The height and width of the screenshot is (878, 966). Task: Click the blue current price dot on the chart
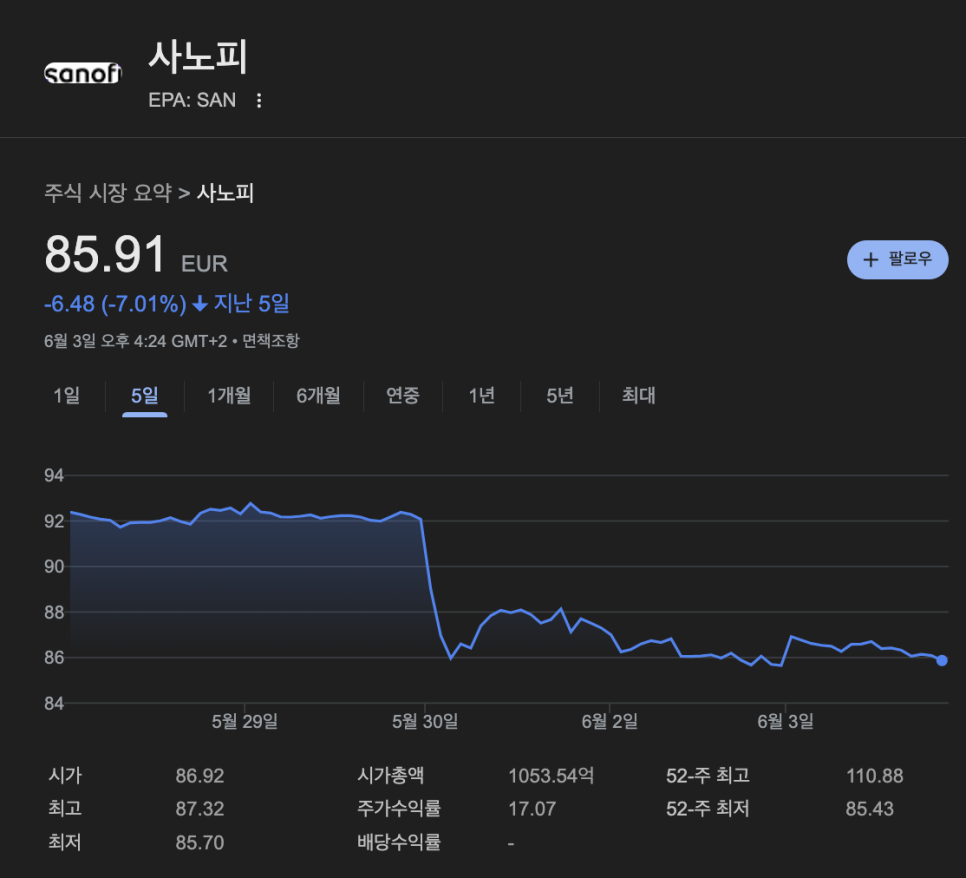pos(941,661)
